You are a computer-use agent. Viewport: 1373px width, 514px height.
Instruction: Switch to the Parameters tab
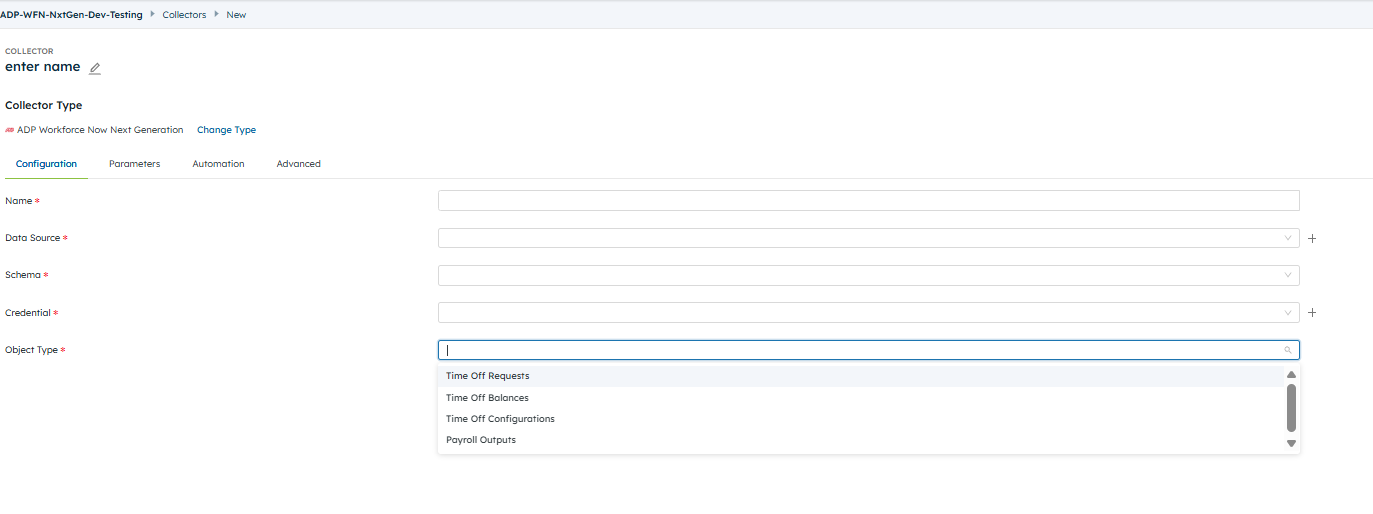pyautogui.click(x=134, y=164)
